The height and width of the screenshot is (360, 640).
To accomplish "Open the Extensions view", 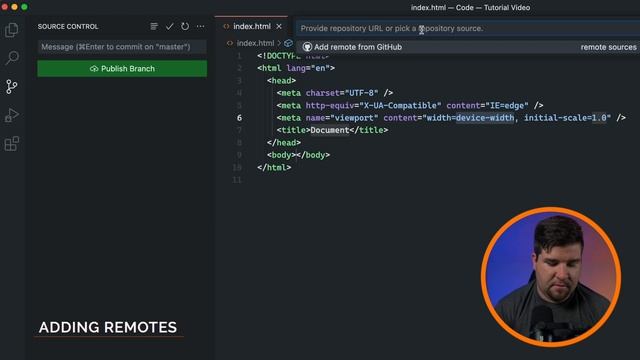I will pyautogui.click(x=12, y=144).
